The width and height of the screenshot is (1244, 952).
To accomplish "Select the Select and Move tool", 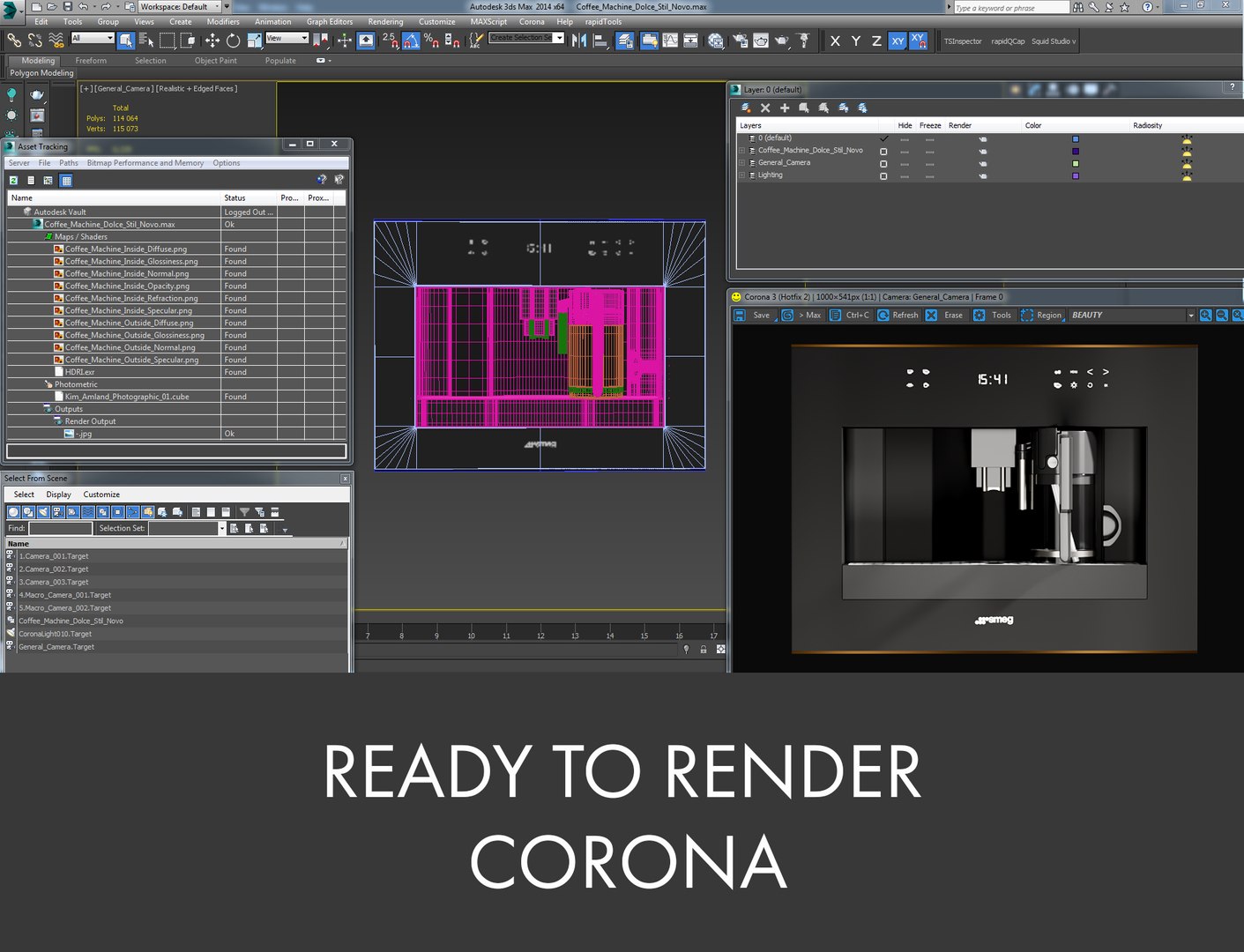I will coord(212,41).
